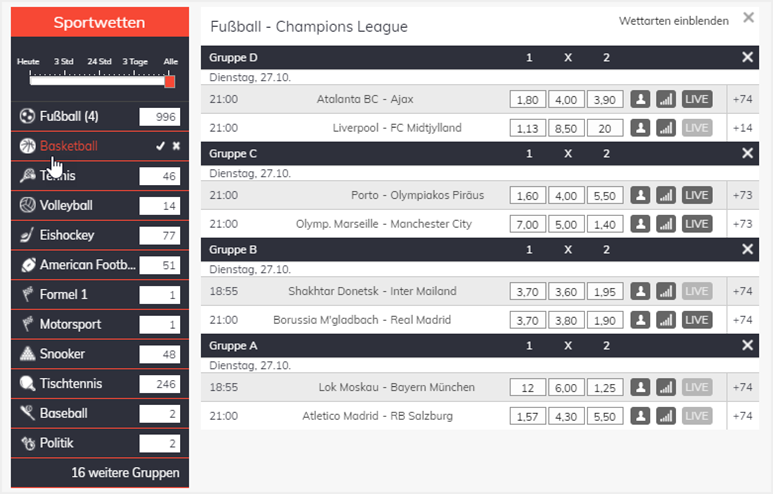773x494 pixels.
Task: Open player info icon for Atalanta BC - Ajax
Action: 640,99
